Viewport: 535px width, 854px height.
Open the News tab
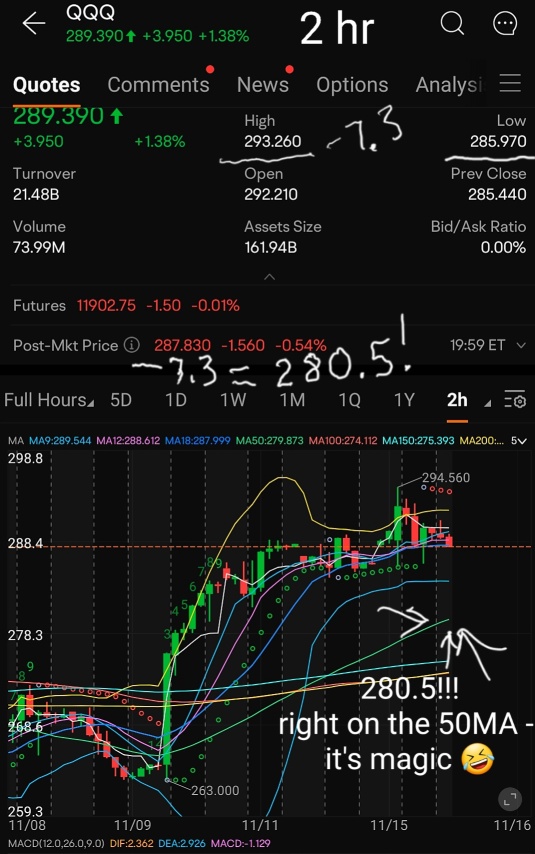(x=263, y=84)
